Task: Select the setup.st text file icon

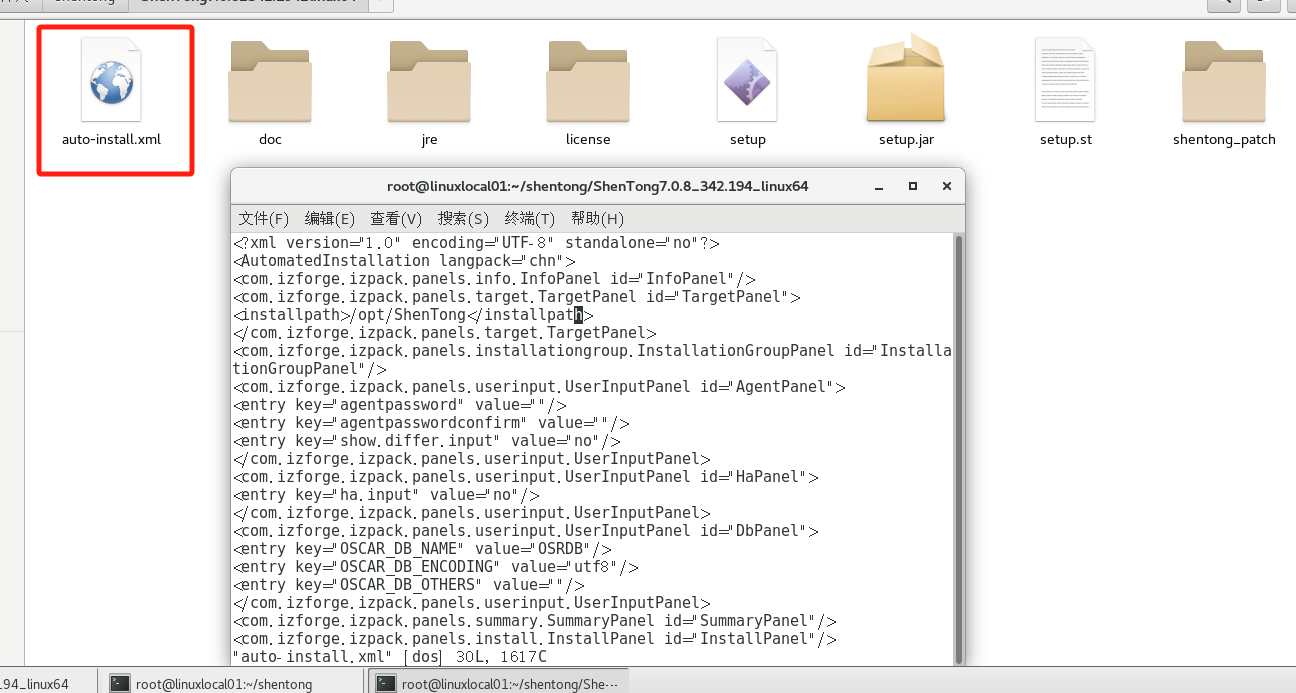Action: pos(1065,79)
